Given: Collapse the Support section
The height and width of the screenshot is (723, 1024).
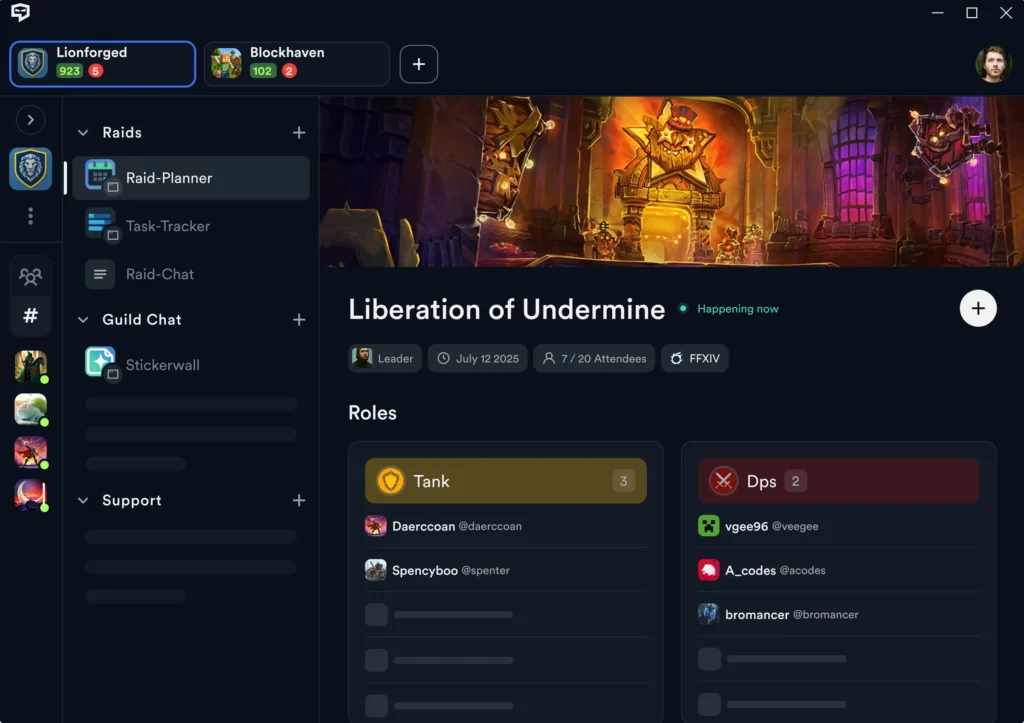Looking at the screenshot, I should 83,500.
